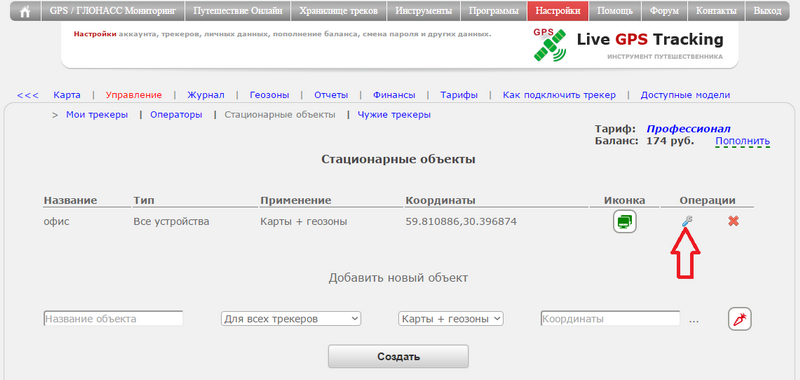Image resolution: width=800 pixels, height=380 pixels.
Task: Open the Инструменты menu
Action: pyautogui.click(x=423, y=11)
